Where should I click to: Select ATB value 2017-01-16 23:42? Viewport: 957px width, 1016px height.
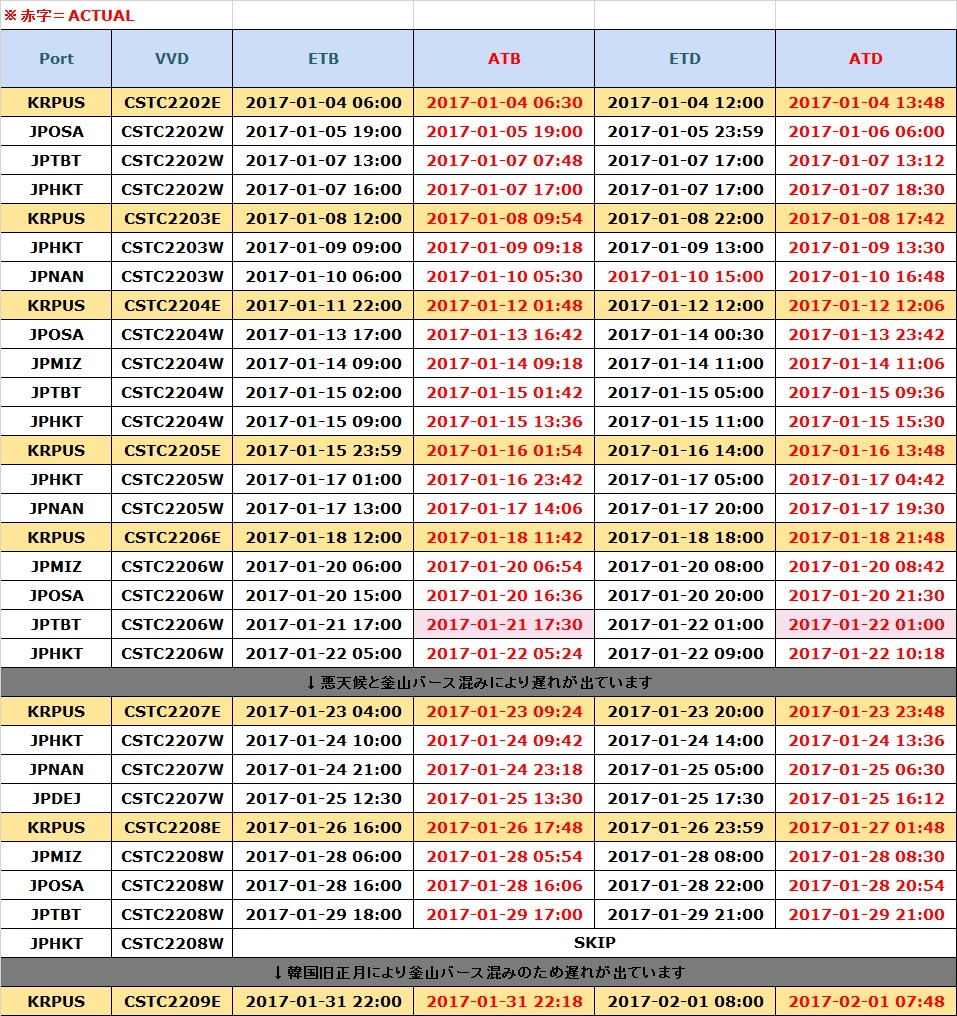pos(504,479)
